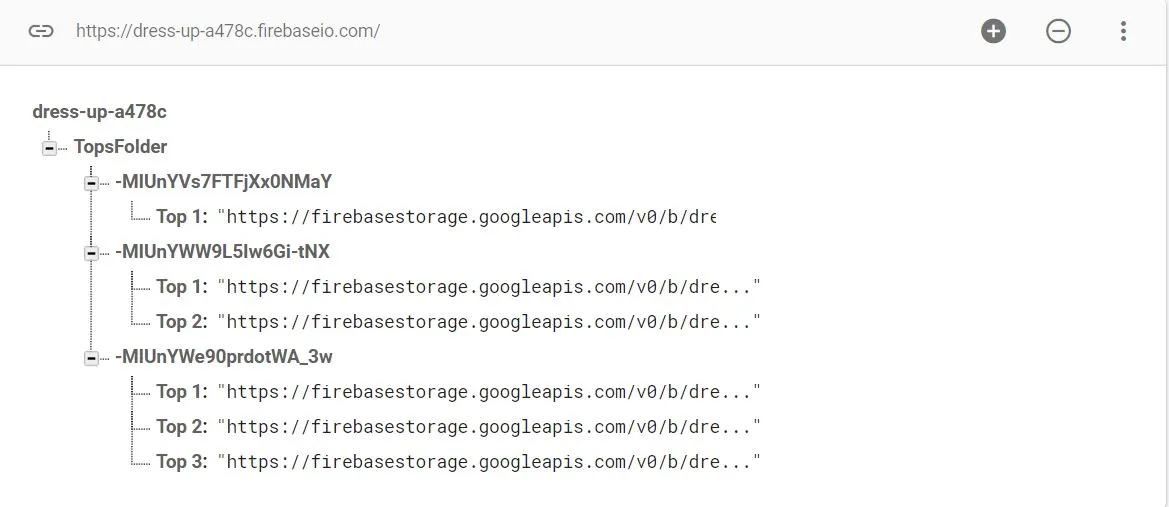
Task: Collapse the TopsFolder node
Action: pos(48,148)
